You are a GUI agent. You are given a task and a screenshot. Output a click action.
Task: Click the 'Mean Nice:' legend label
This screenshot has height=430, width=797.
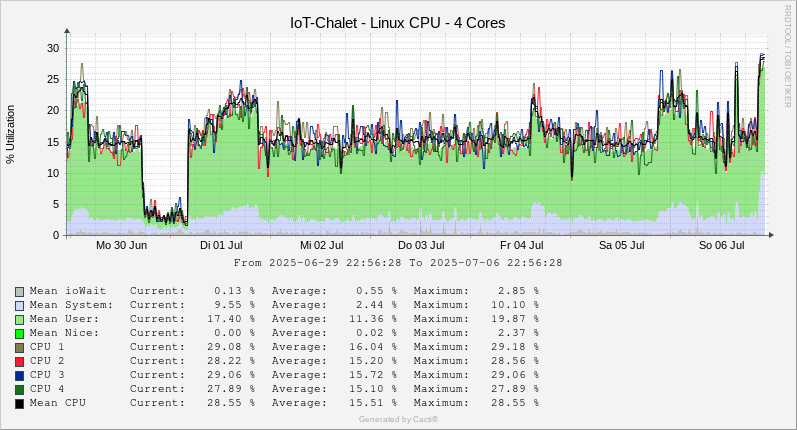(x=65, y=333)
